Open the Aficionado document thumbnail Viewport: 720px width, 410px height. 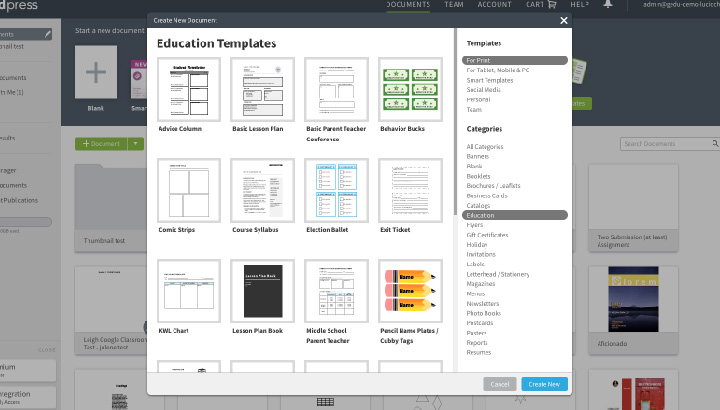633,299
